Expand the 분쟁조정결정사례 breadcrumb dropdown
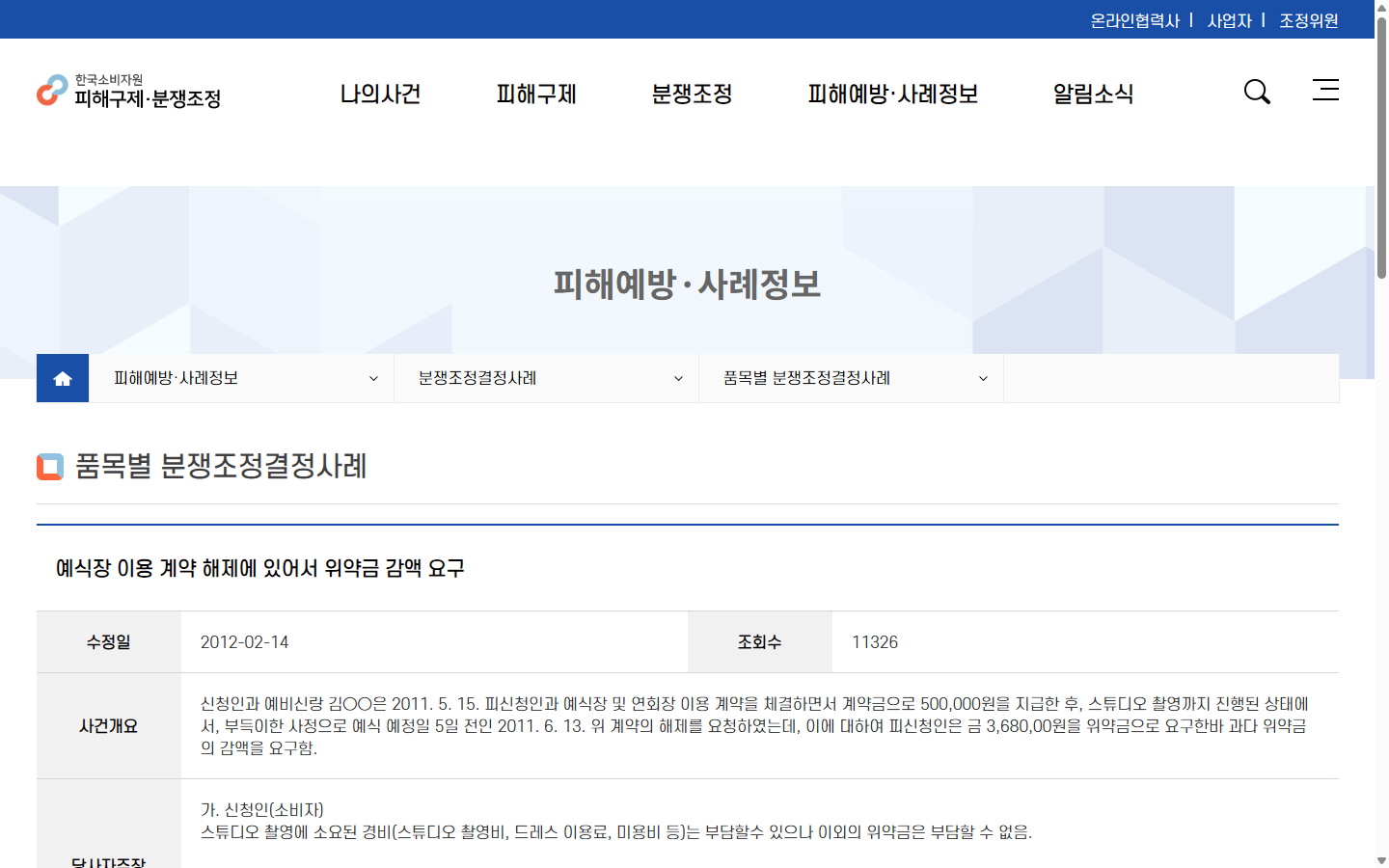 tap(546, 378)
